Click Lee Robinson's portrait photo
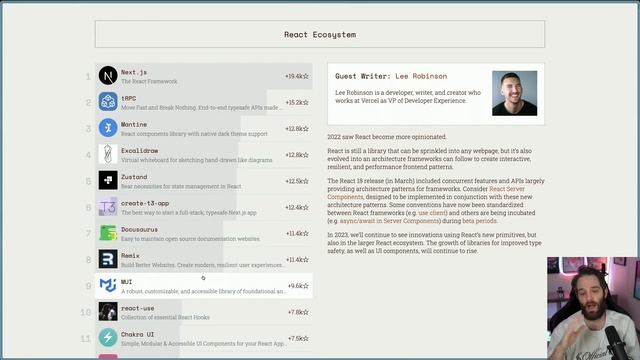This screenshot has height=360, width=640. pyautogui.click(x=514, y=93)
